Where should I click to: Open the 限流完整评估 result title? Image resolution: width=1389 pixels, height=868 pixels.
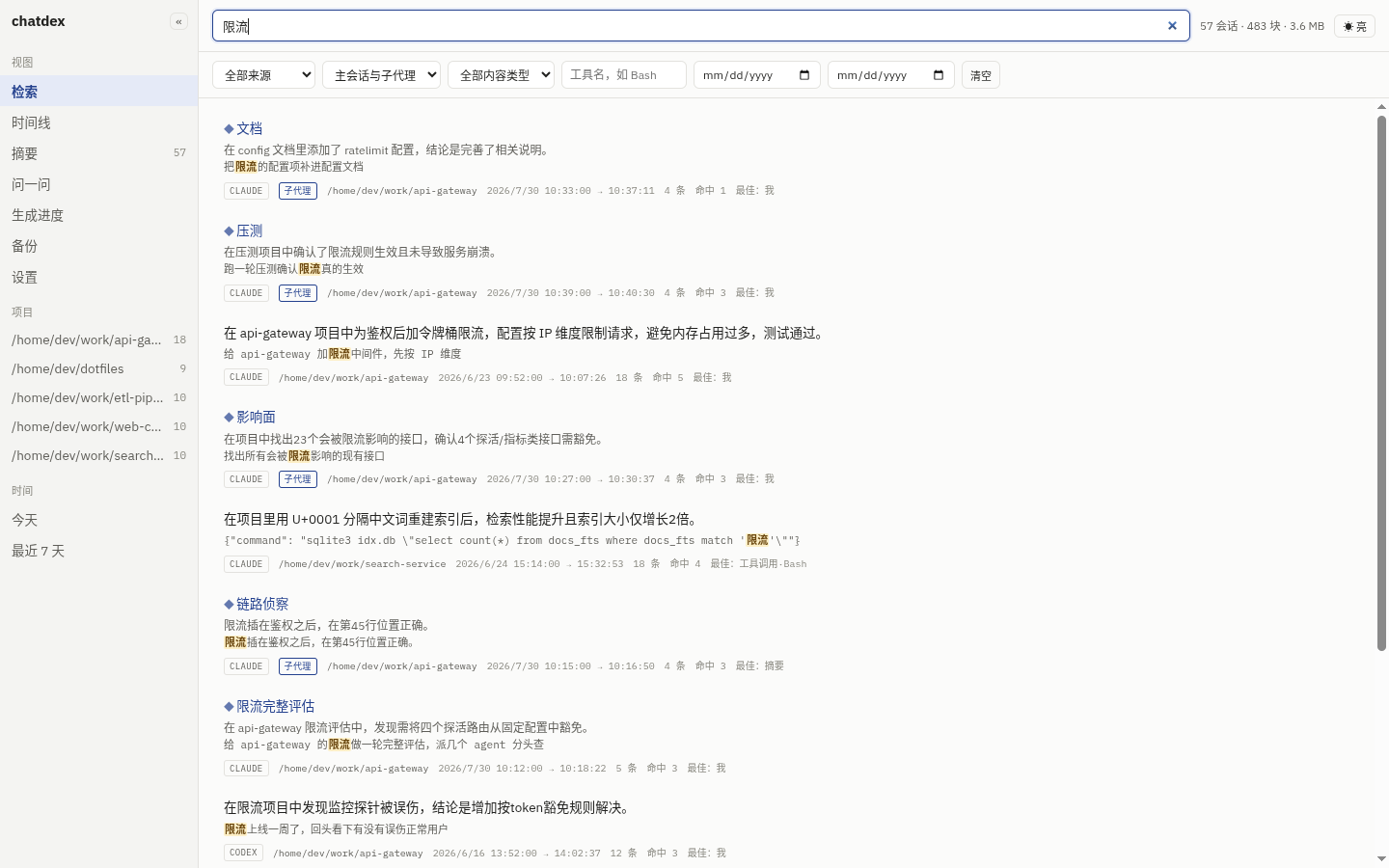(275, 706)
